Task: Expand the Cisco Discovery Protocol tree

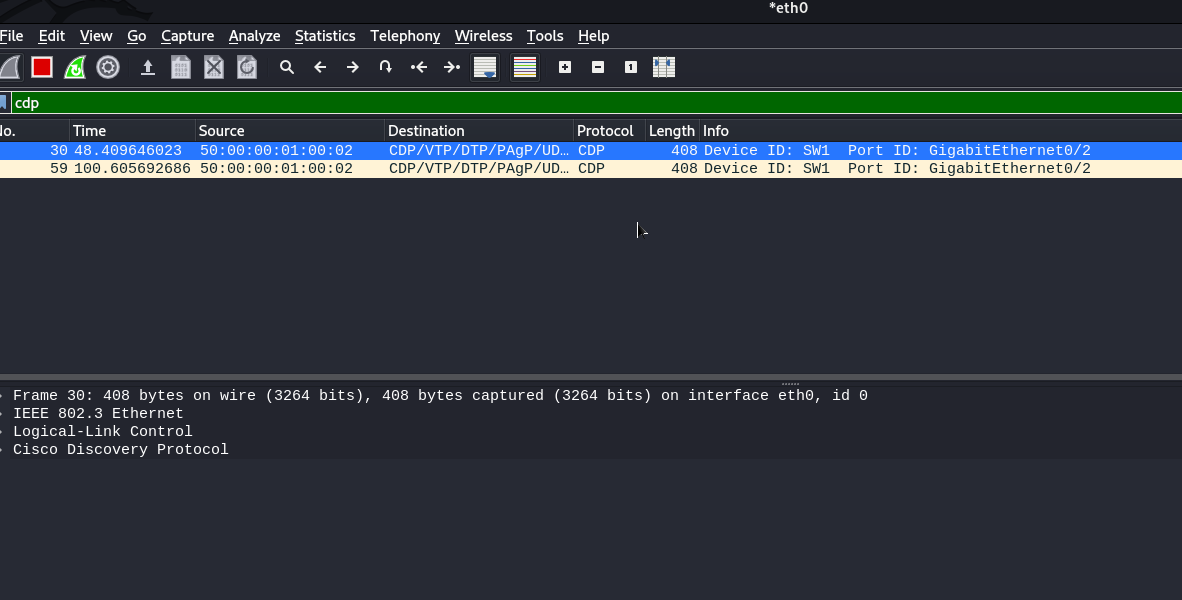Action: point(3,450)
